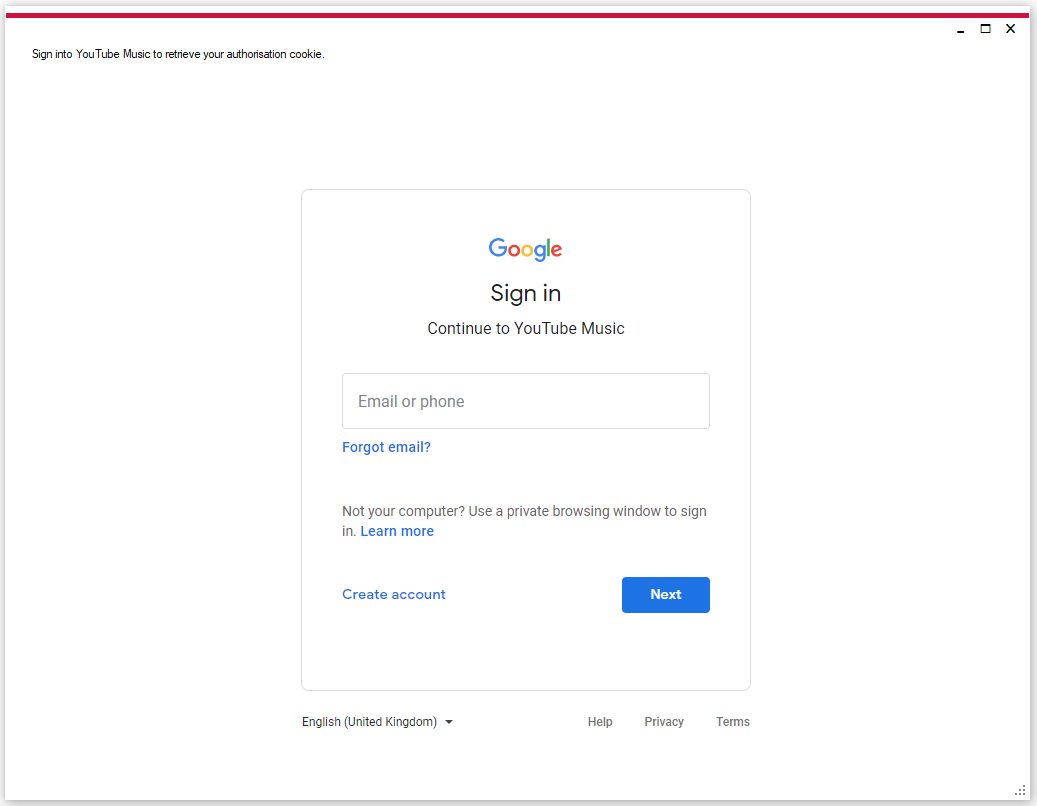The width and height of the screenshot is (1037, 806).
Task: Follow the Learn more link
Action: pyautogui.click(x=397, y=532)
